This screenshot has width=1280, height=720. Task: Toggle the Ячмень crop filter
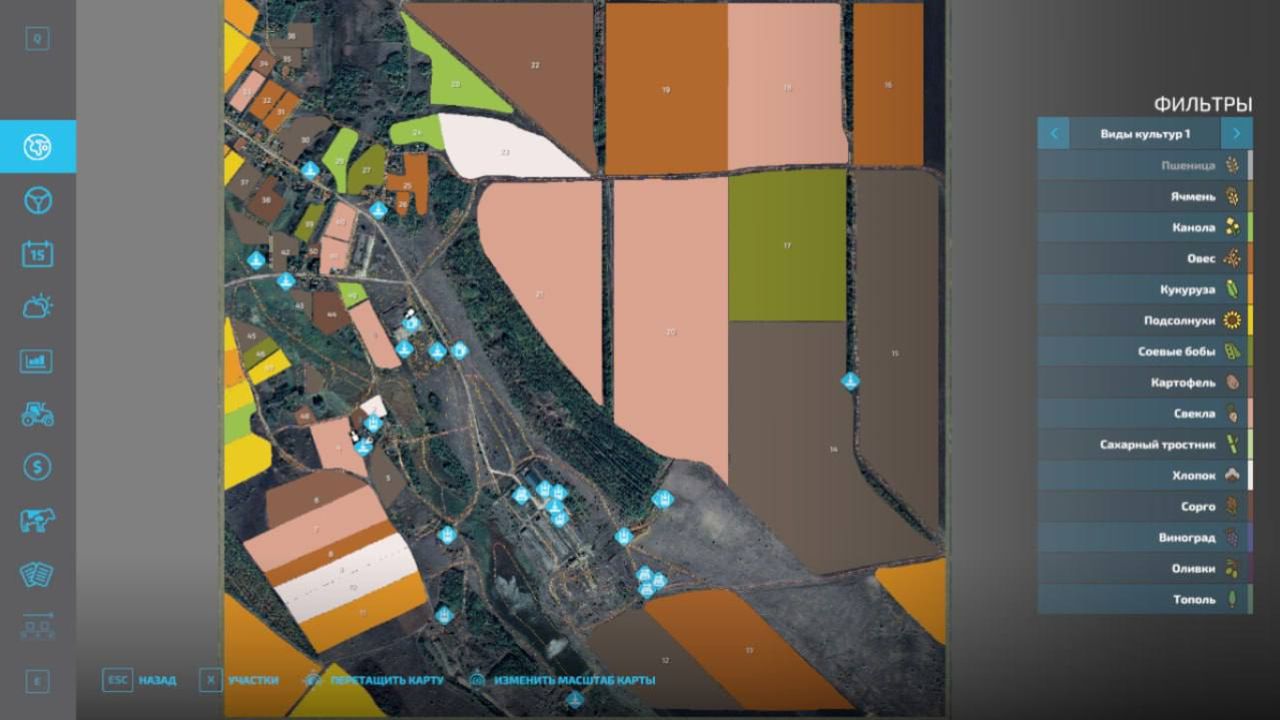coord(1143,196)
